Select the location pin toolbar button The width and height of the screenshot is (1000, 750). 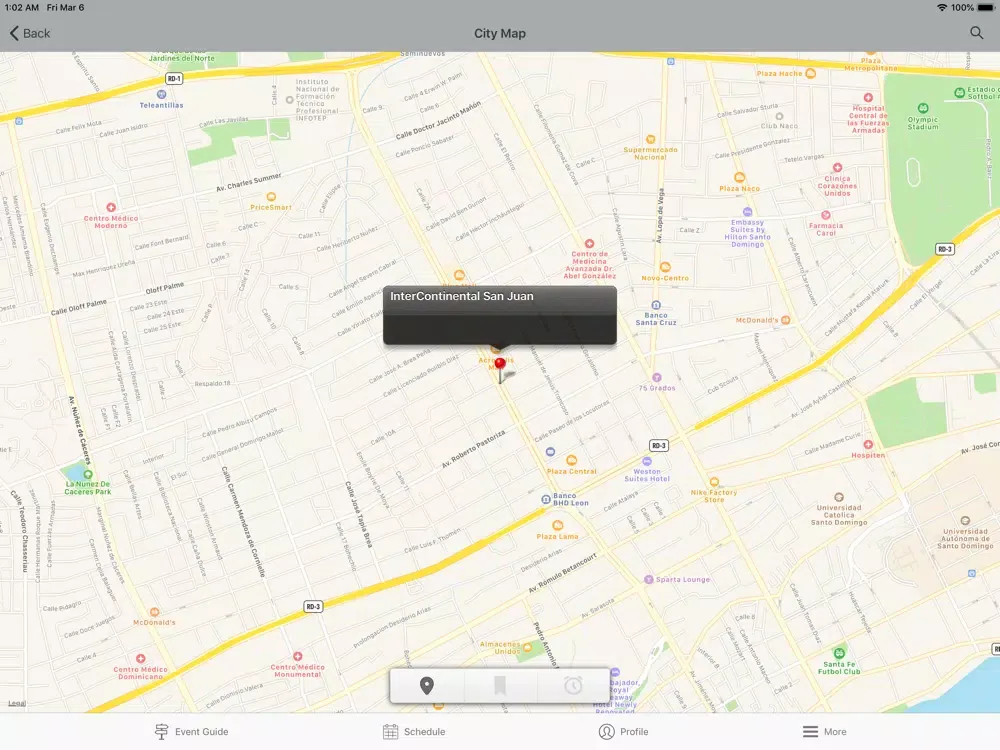(427, 686)
